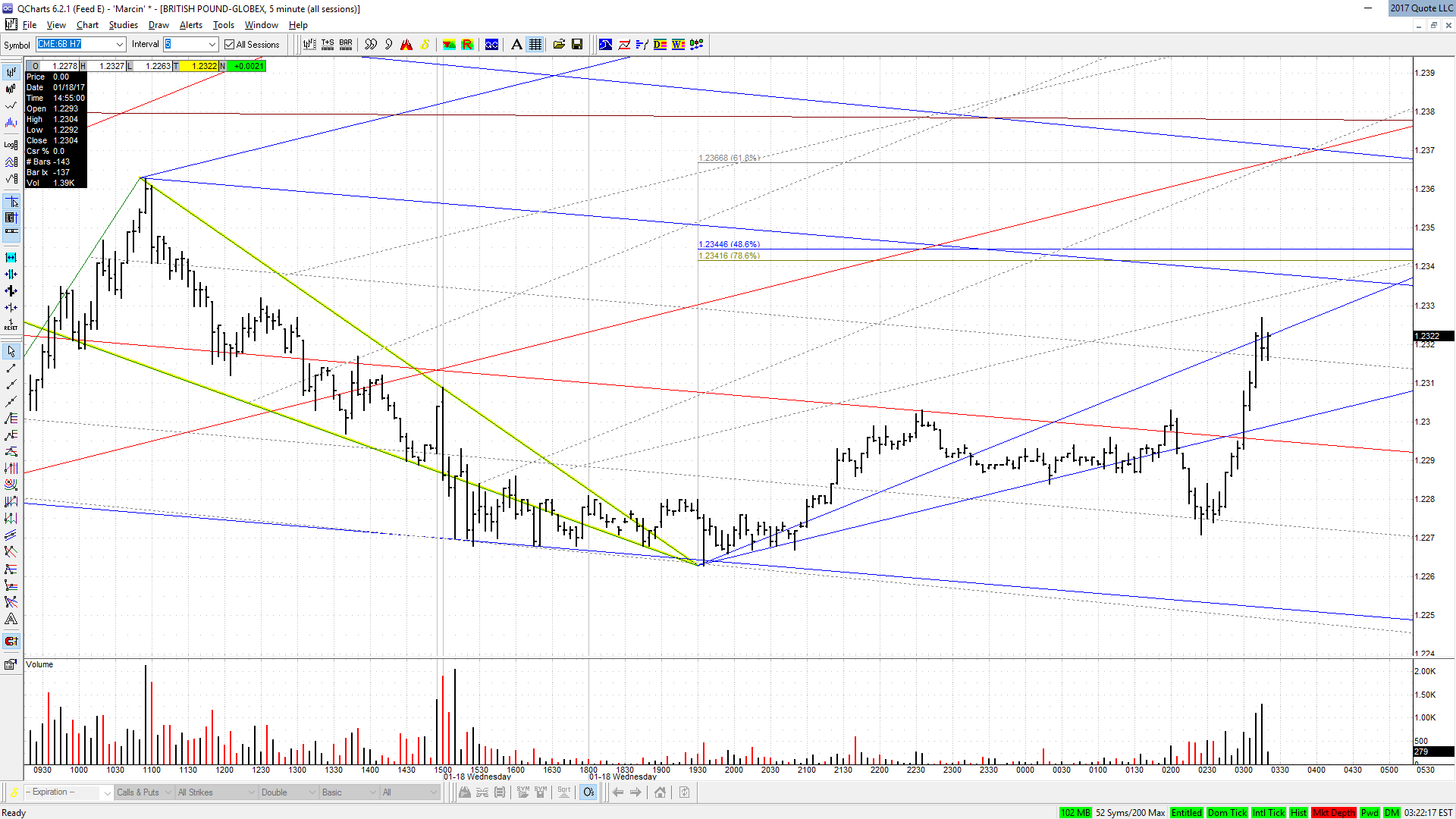Open the Draw menu
Screen dimensions: 1456x819
click(158, 25)
